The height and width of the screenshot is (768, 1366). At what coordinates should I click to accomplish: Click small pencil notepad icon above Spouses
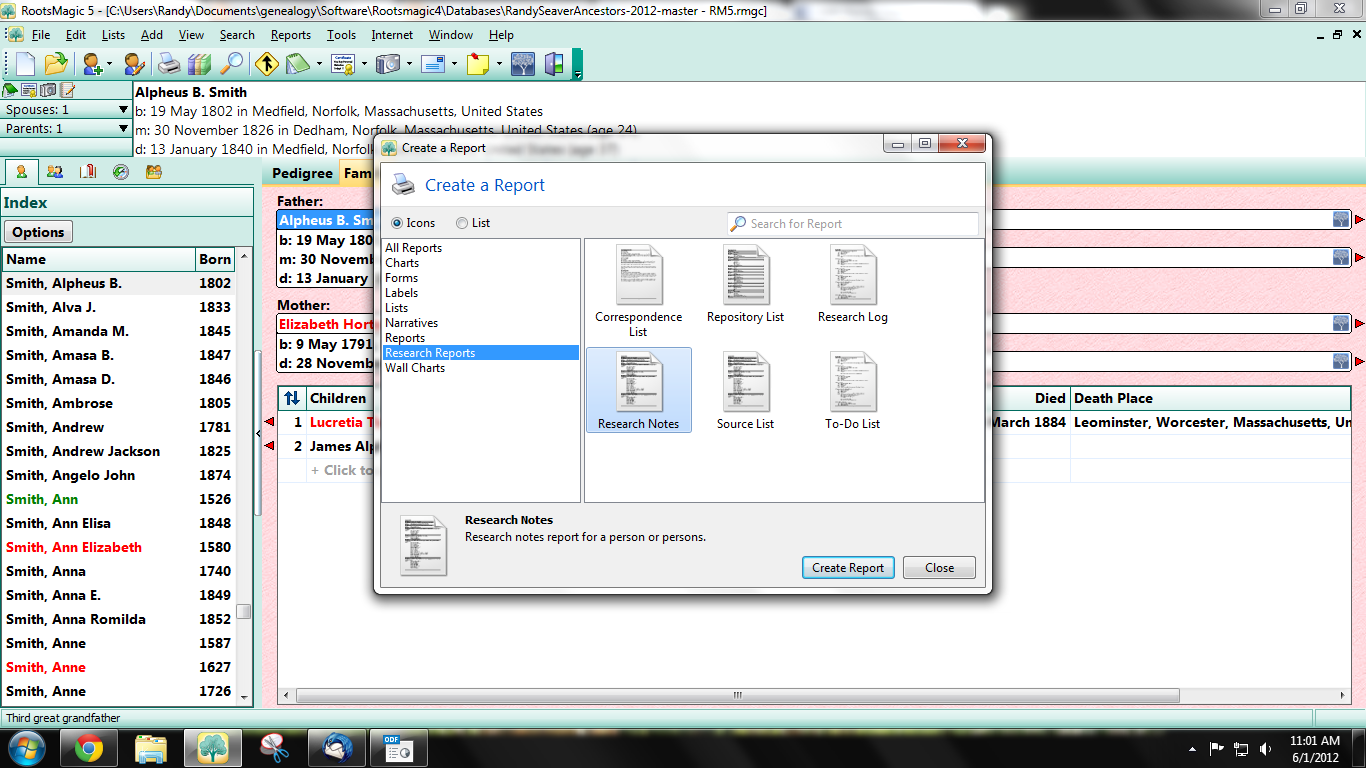point(67,90)
